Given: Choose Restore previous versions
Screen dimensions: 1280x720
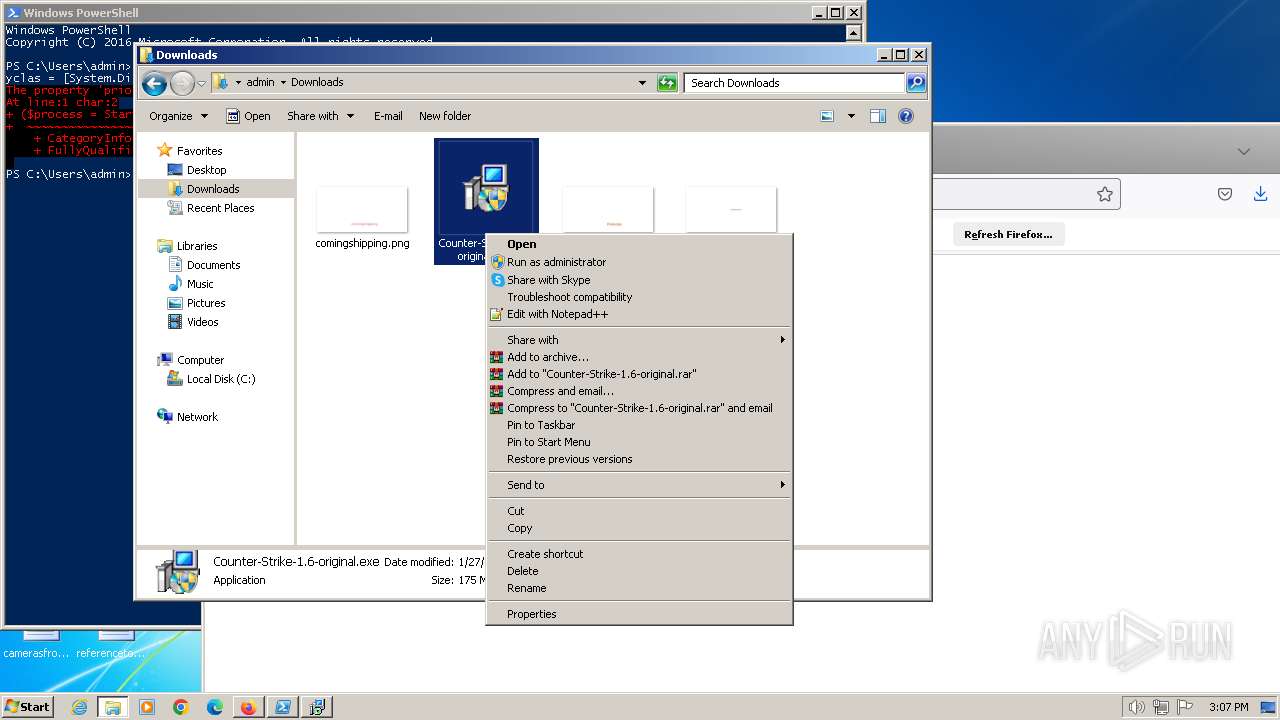Looking at the screenshot, I should (x=639, y=459).
